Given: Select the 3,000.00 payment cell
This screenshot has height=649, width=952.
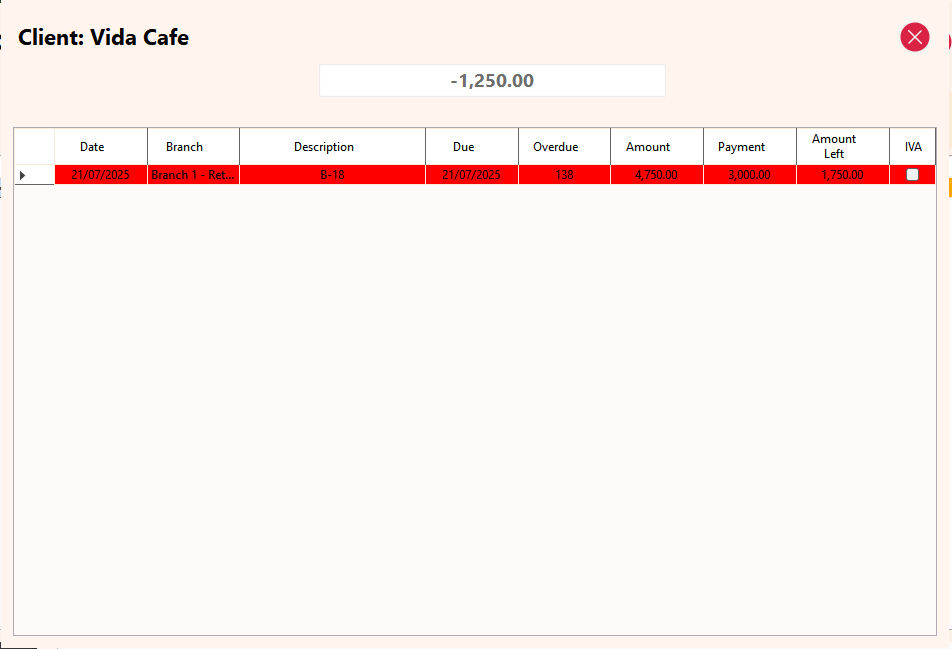Looking at the screenshot, I should (749, 175).
